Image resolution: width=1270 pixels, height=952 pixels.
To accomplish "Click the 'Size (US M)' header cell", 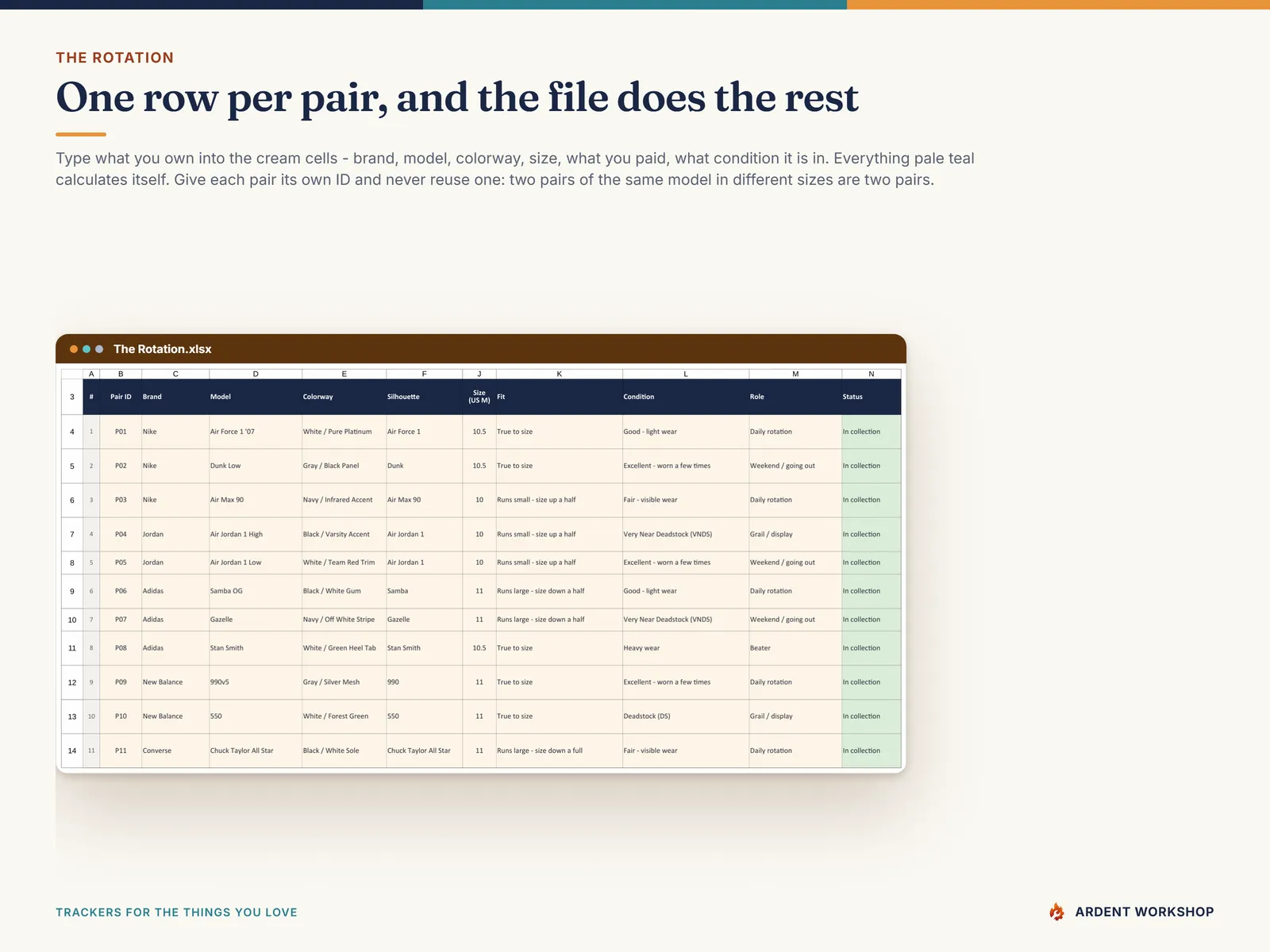I will [479, 397].
